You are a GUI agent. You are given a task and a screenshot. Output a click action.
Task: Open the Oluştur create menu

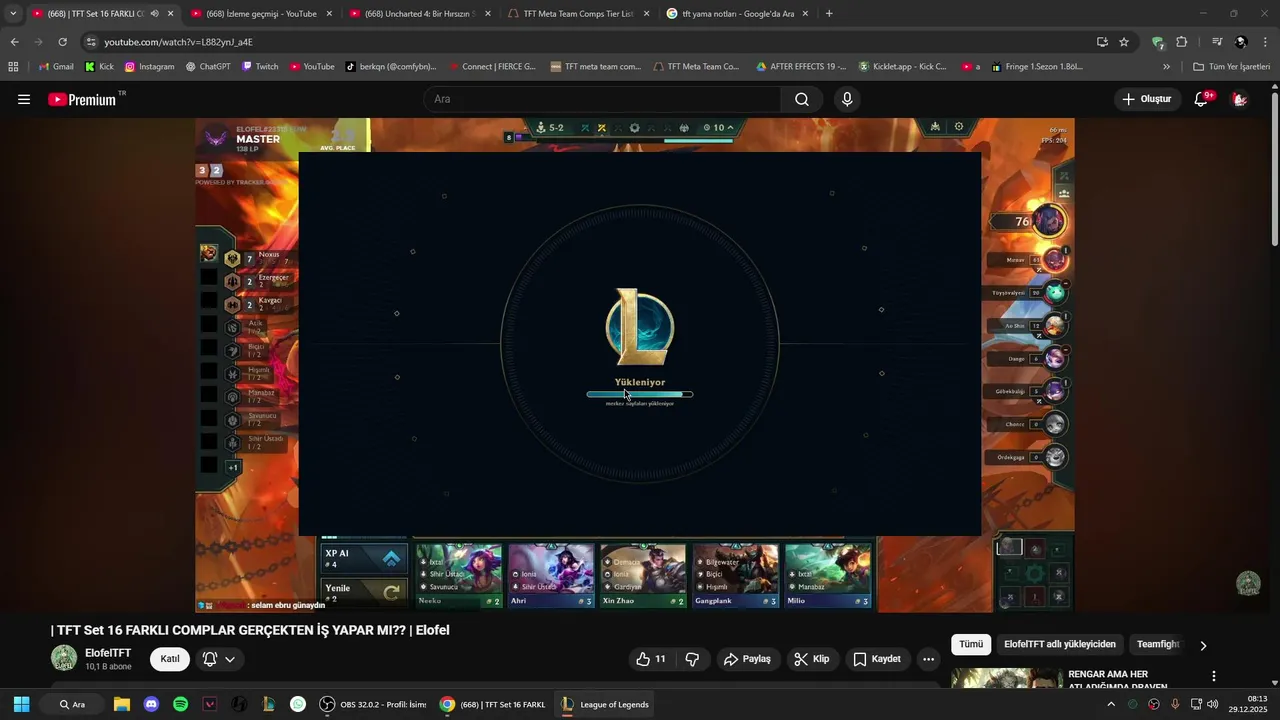pyautogui.click(x=1146, y=99)
